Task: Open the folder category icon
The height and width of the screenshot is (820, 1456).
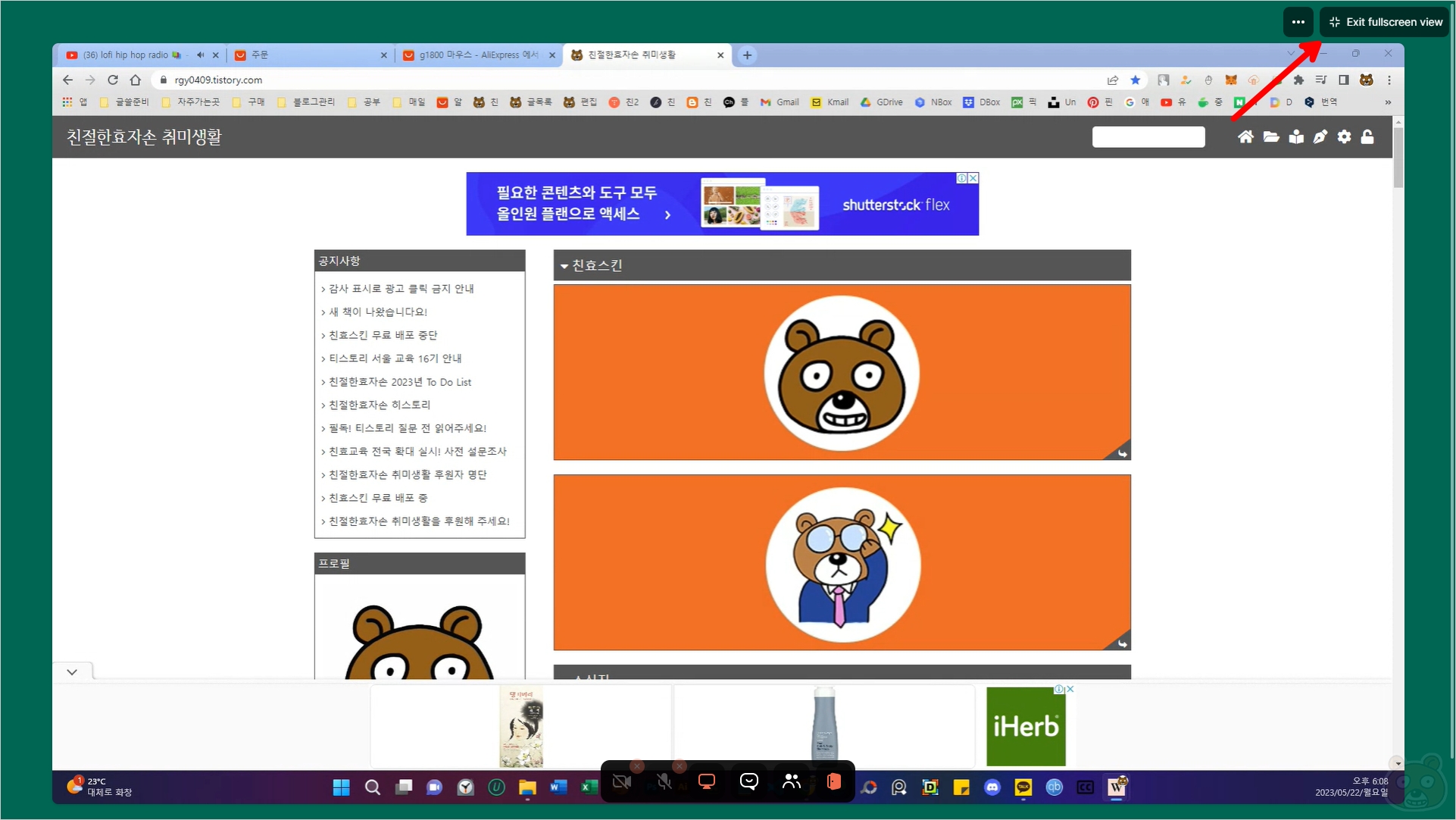Action: coord(1271,137)
